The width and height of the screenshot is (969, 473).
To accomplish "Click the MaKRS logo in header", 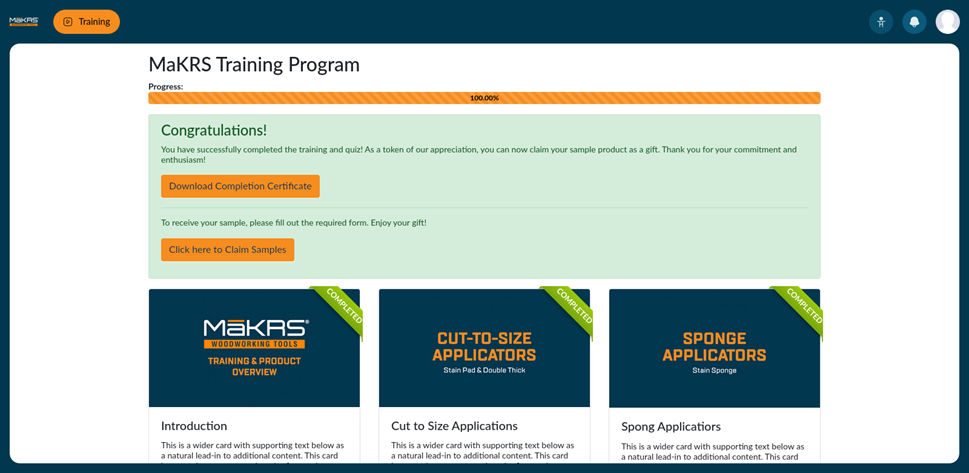I will point(23,22).
